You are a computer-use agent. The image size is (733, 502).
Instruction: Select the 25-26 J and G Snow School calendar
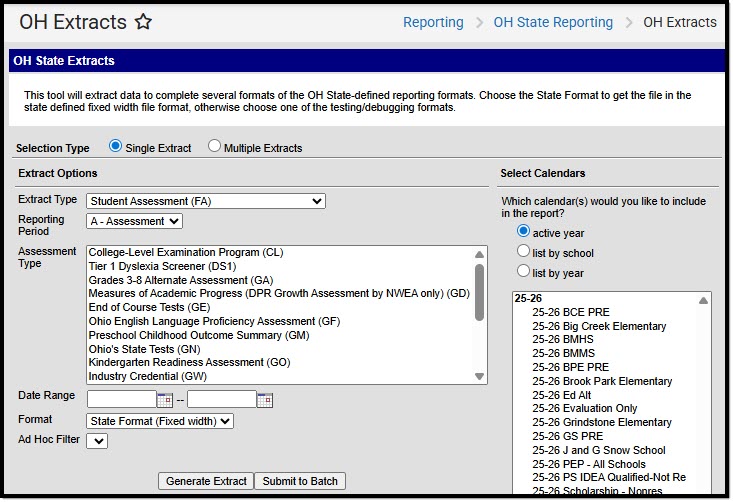pyautogui.click(x=599, y=451)
